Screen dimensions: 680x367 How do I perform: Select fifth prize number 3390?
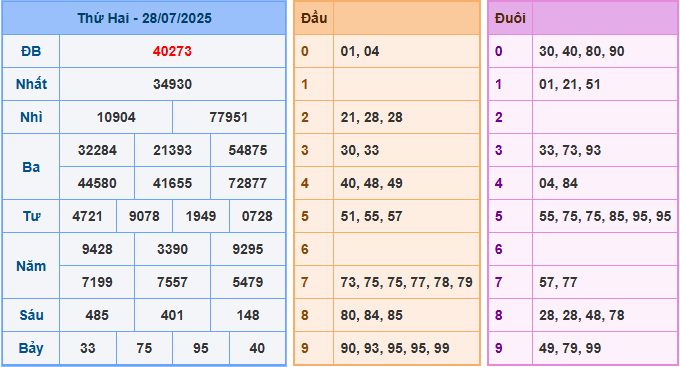click(172, 249)
